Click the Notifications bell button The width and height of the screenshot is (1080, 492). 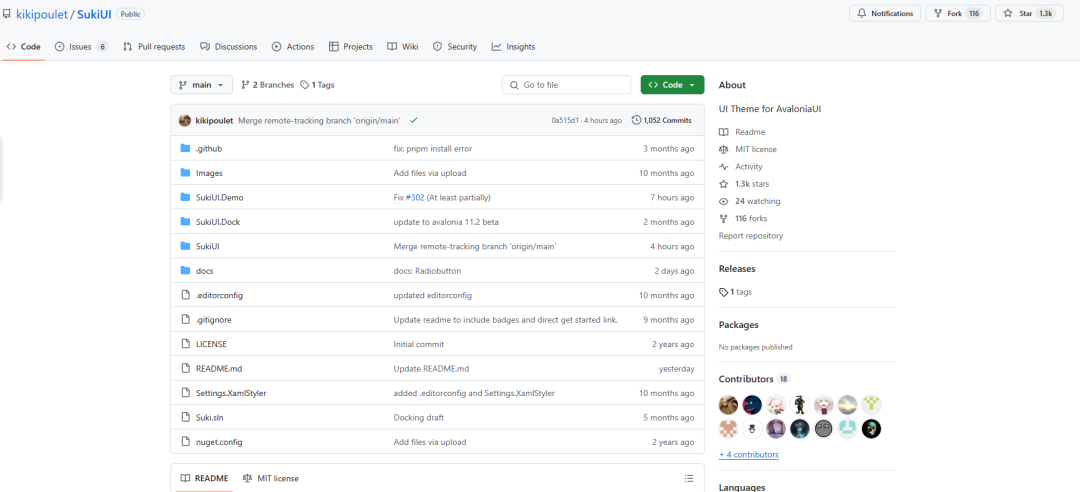(x=885, y=13)
